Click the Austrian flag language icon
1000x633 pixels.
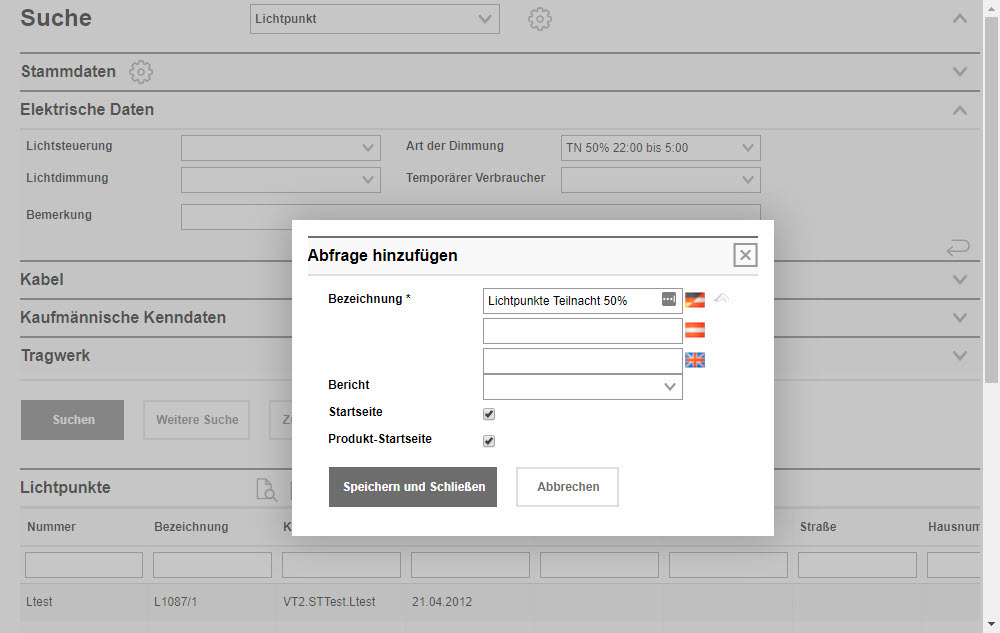pos(695,330)
